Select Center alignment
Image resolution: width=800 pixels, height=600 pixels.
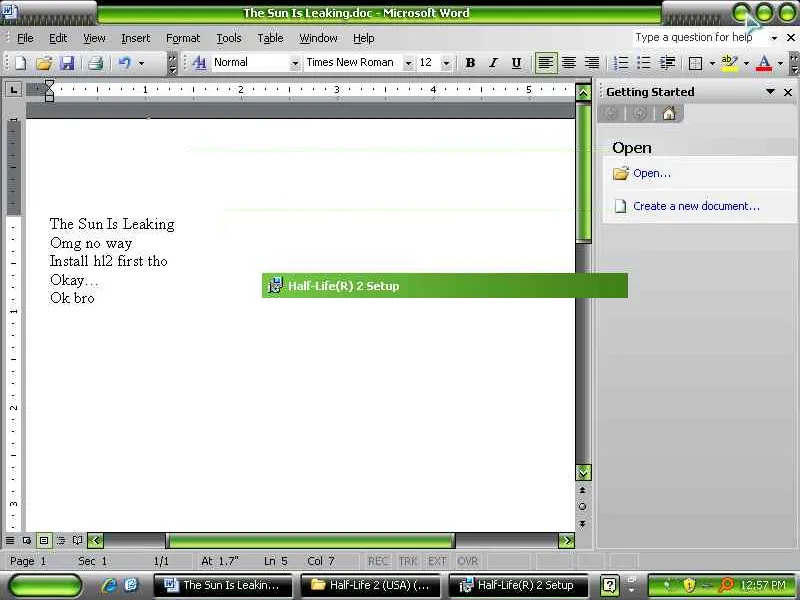pyautogui.click(x=569, y=63)
